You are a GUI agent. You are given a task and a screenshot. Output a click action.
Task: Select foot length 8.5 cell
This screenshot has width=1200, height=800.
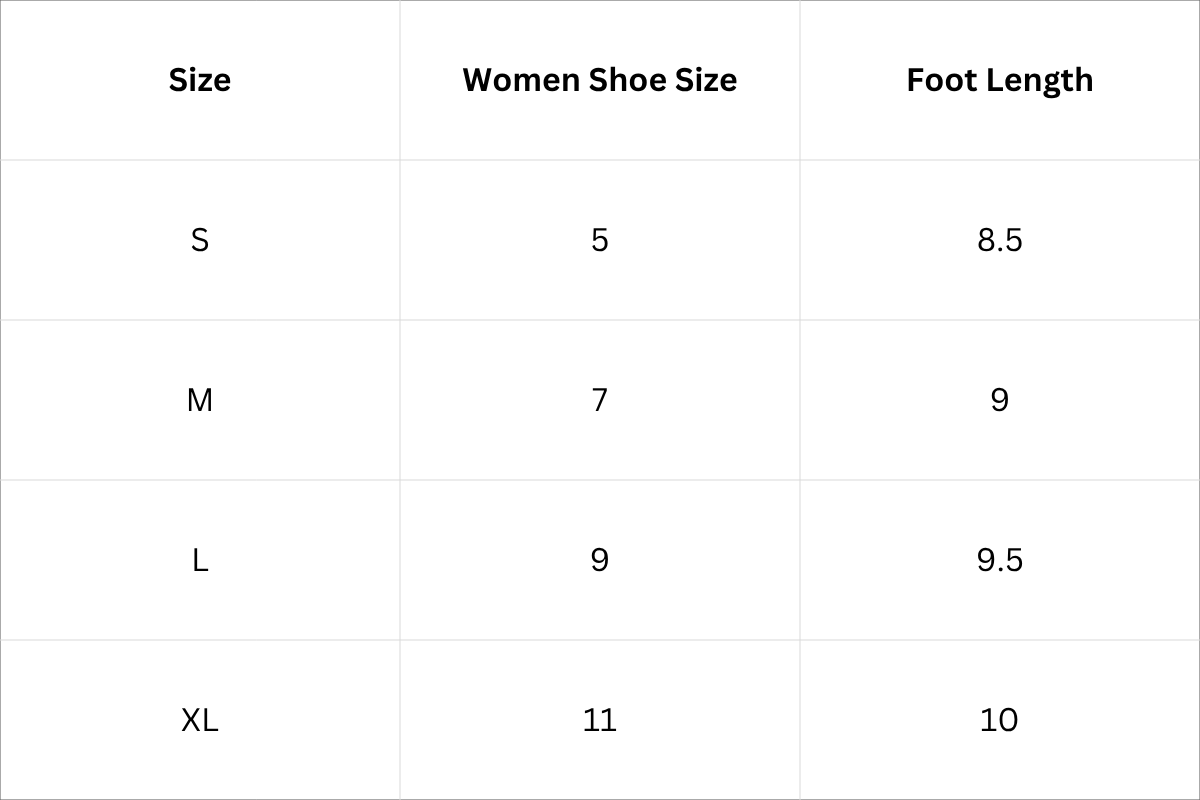point(1000,240)
